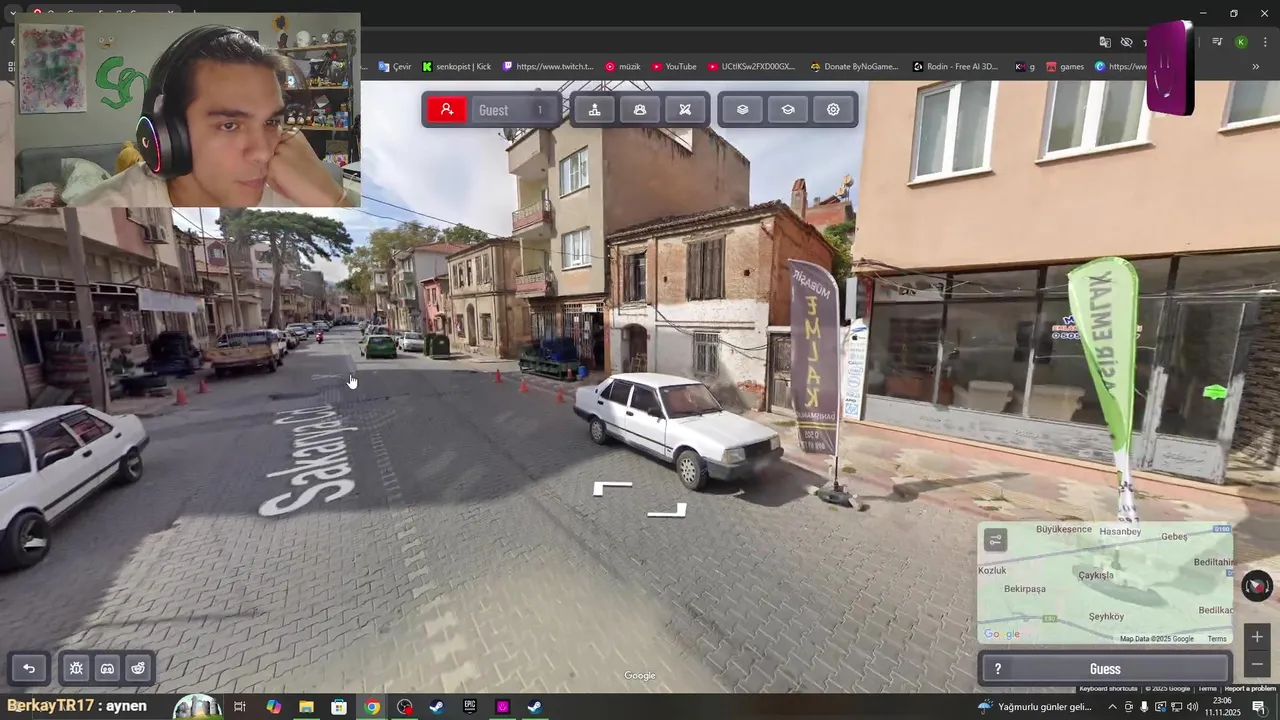Click the Guess button
Screen dimensions: 1280x720
pos(1105,669)
